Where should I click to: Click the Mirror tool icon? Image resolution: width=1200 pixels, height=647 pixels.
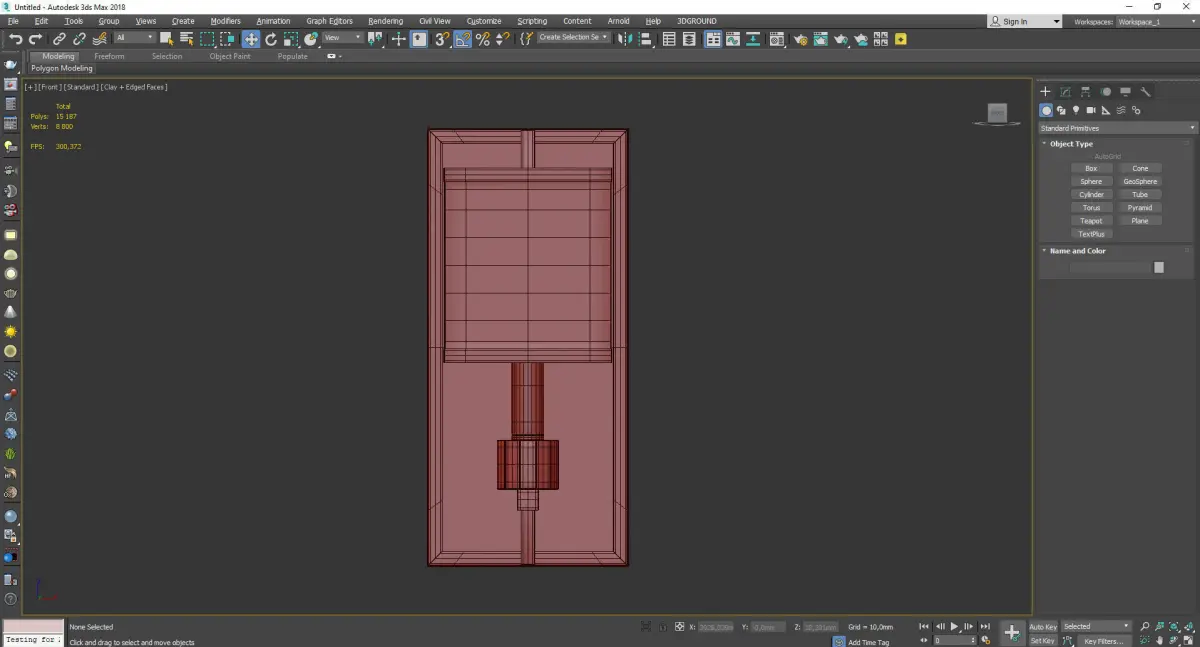(624, 39)
